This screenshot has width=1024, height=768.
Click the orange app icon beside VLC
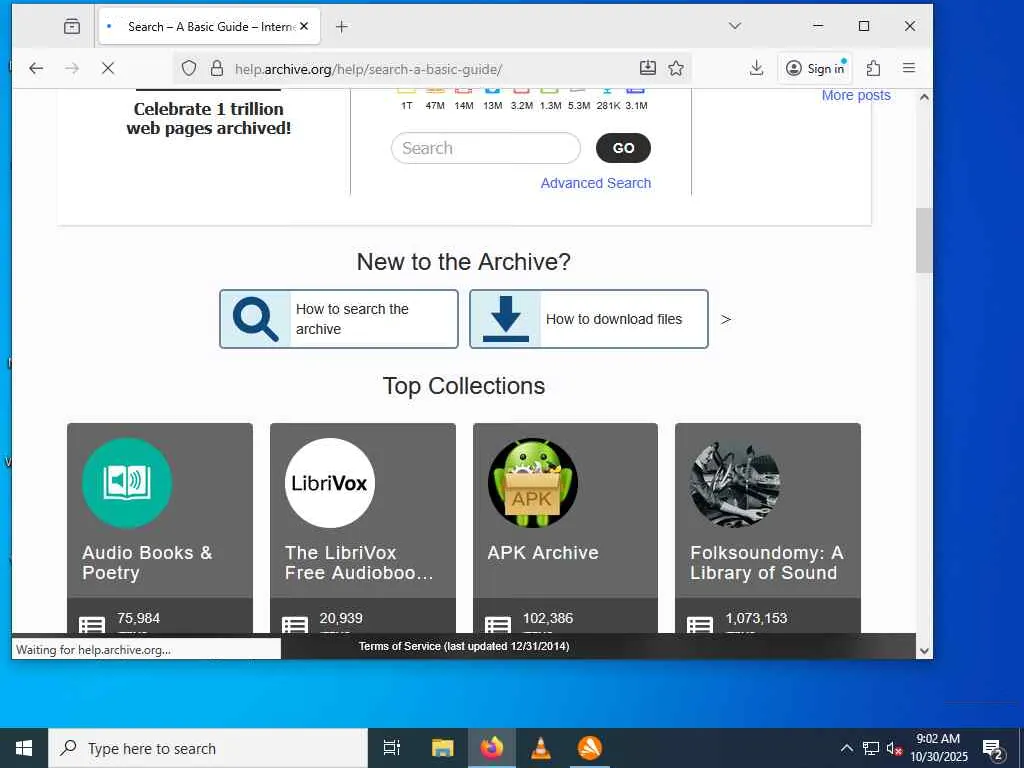(590, 748)
